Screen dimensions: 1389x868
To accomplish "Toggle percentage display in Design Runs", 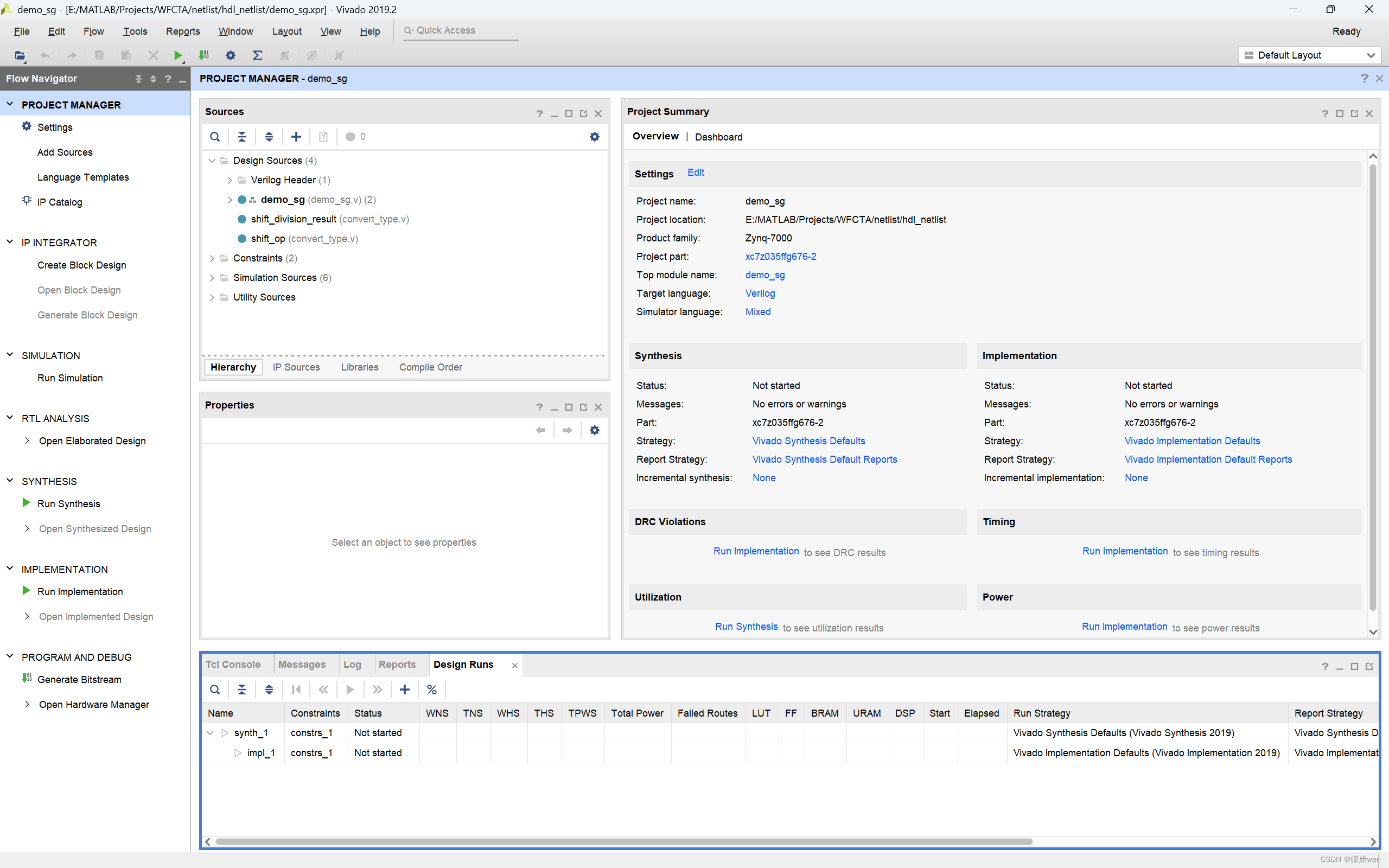I will point(432,690).
